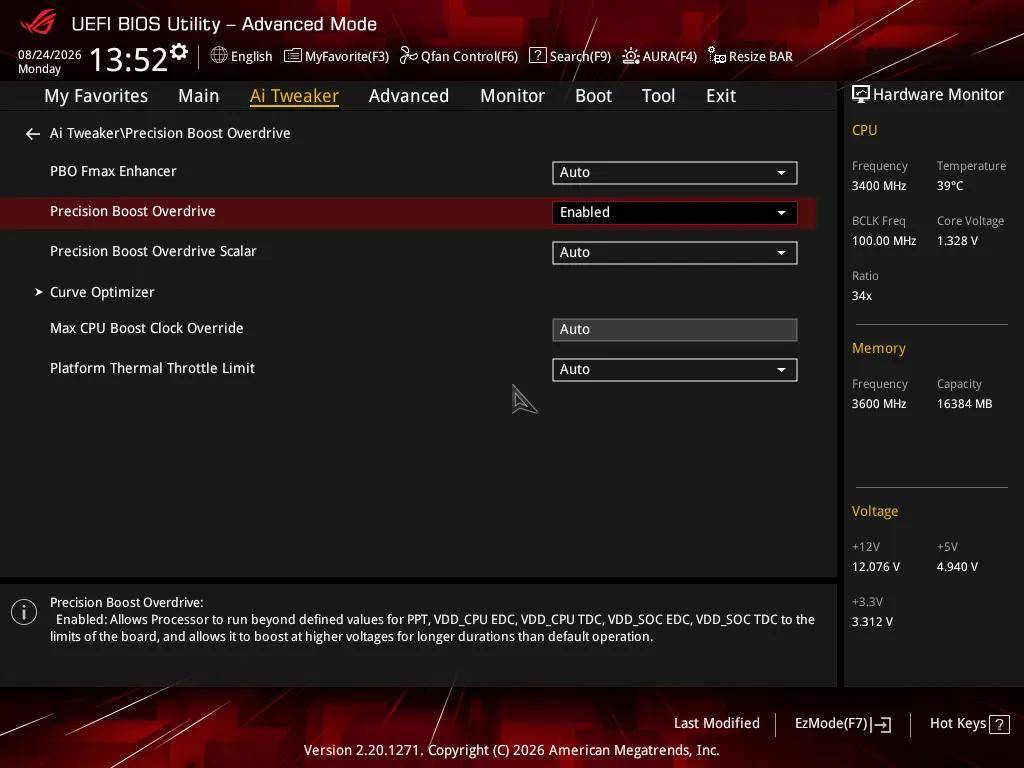Click the Version 2.20.1271 copyright text
The image size is (1024, 768).
(511, 750)
